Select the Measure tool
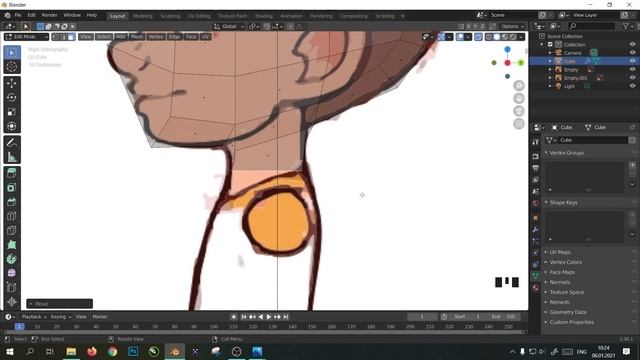The width and height of the screenshot is (640, 360). tap(12, 157)
